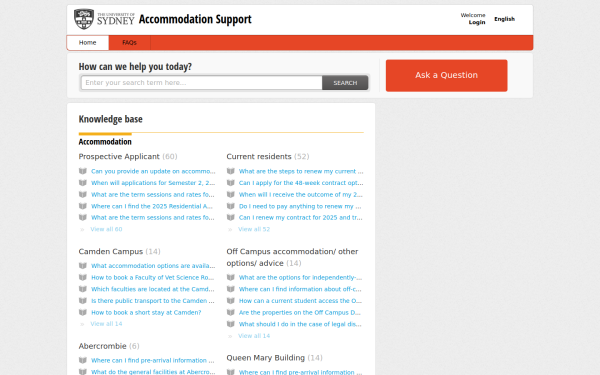
Task: Click book icon beside 'How can a current student access'
Action: coord(231,301)
